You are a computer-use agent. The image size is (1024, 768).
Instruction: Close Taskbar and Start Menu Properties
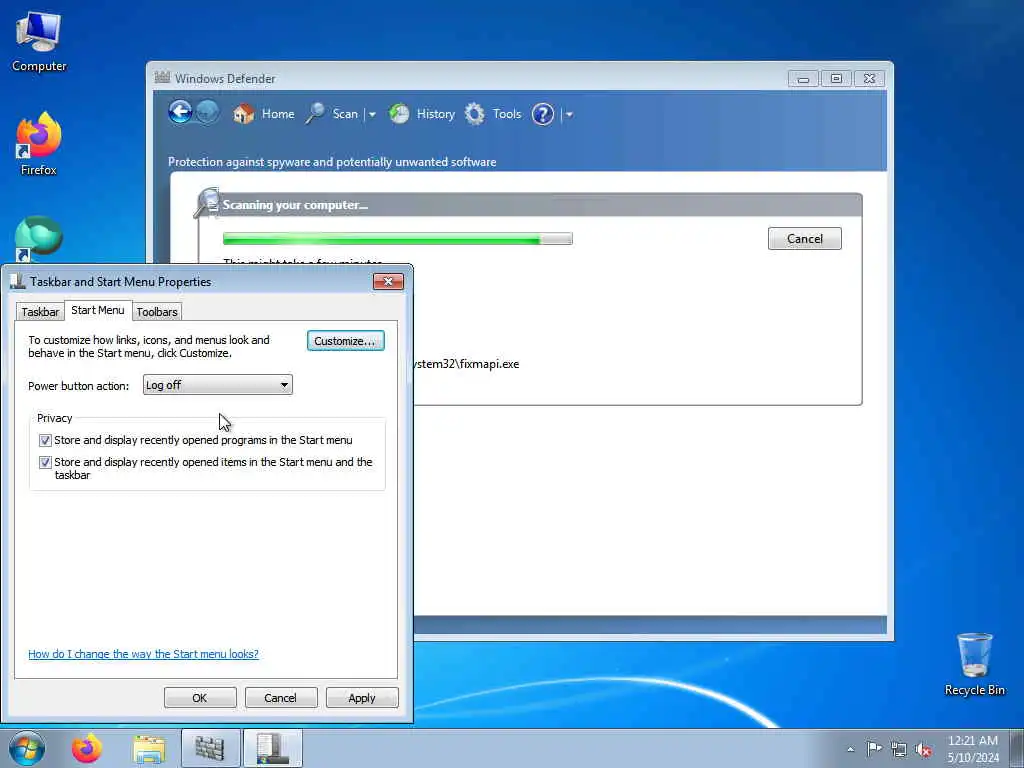pos(388,281)
